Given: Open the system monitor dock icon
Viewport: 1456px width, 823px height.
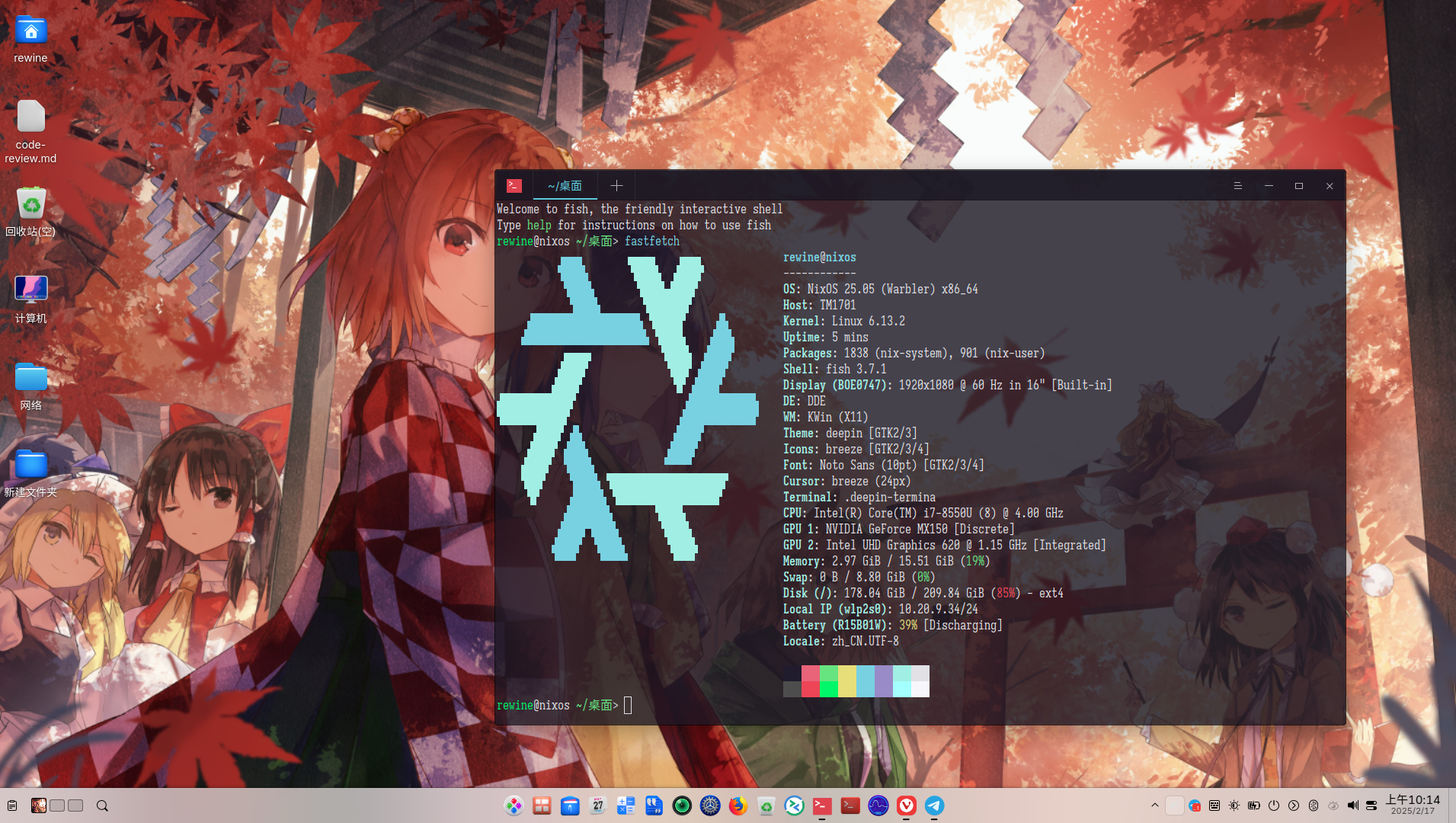Looking at the screenshot, I should click(x=878, y=805).
